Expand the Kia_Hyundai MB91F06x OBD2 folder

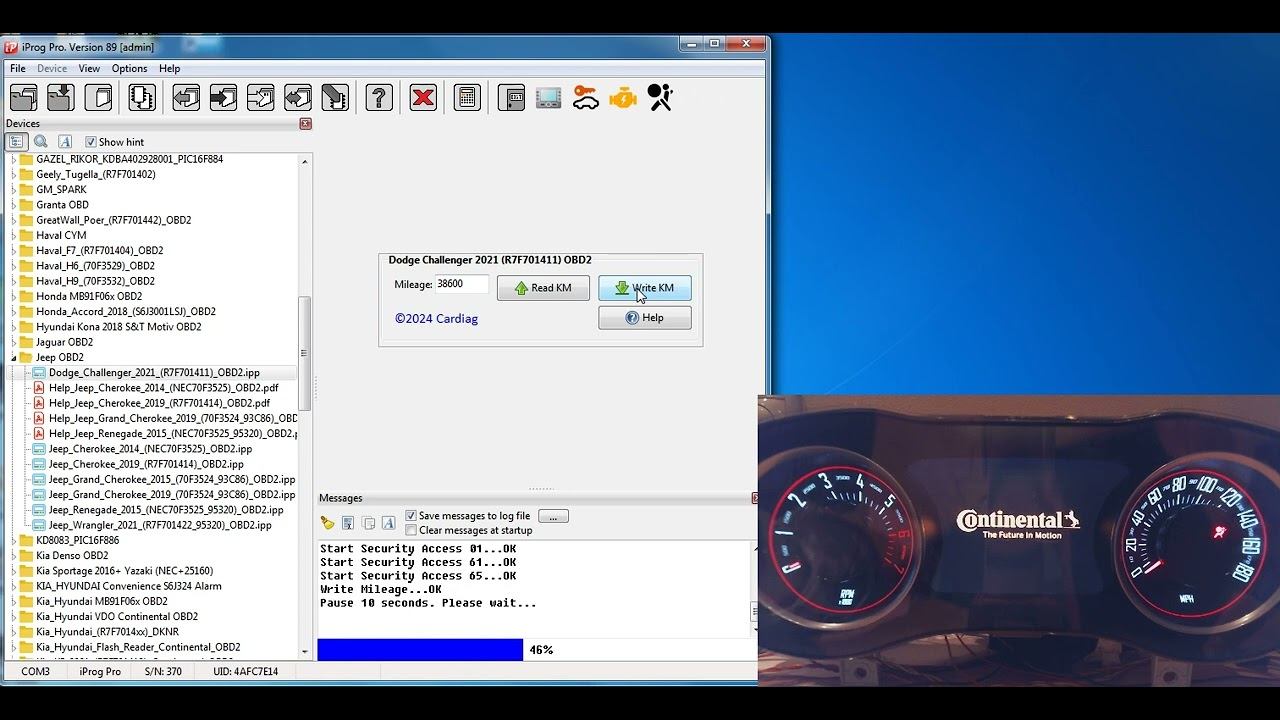point(14,601)
